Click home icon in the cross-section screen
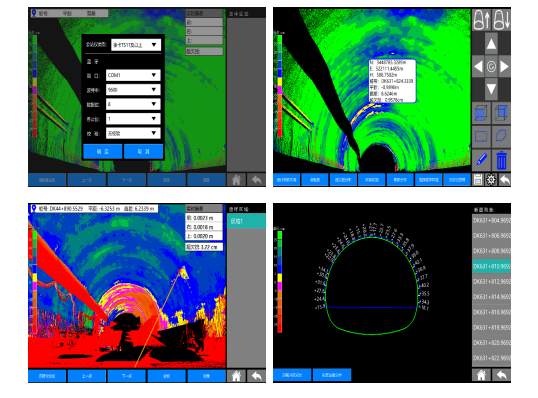 (481, 375)
